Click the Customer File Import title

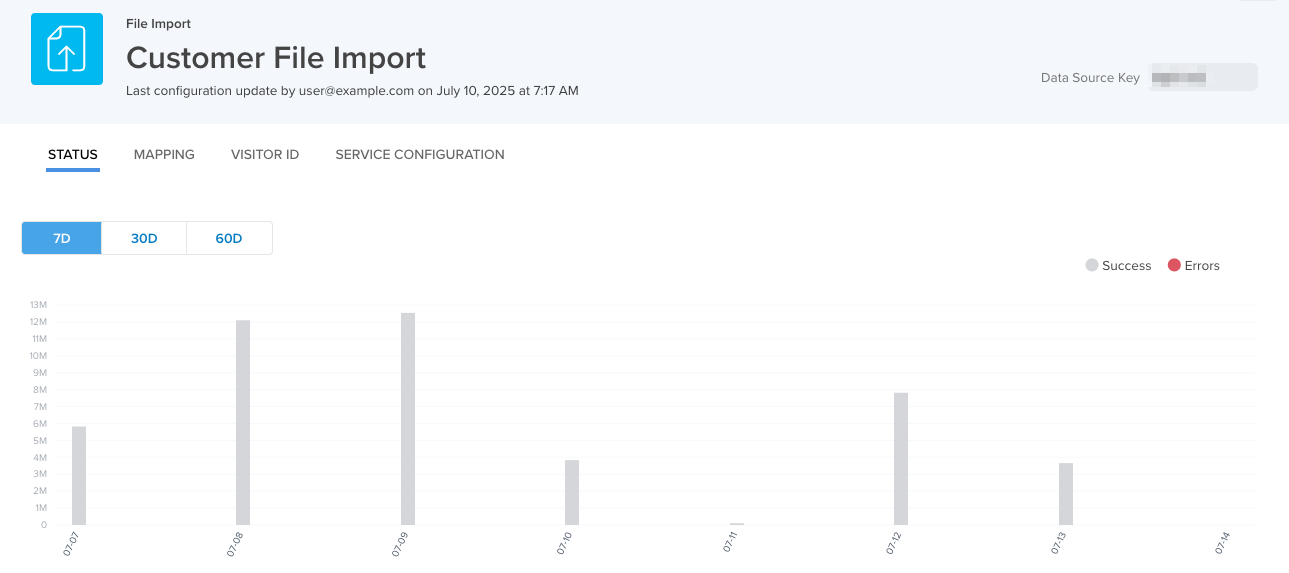click(276, 57)
